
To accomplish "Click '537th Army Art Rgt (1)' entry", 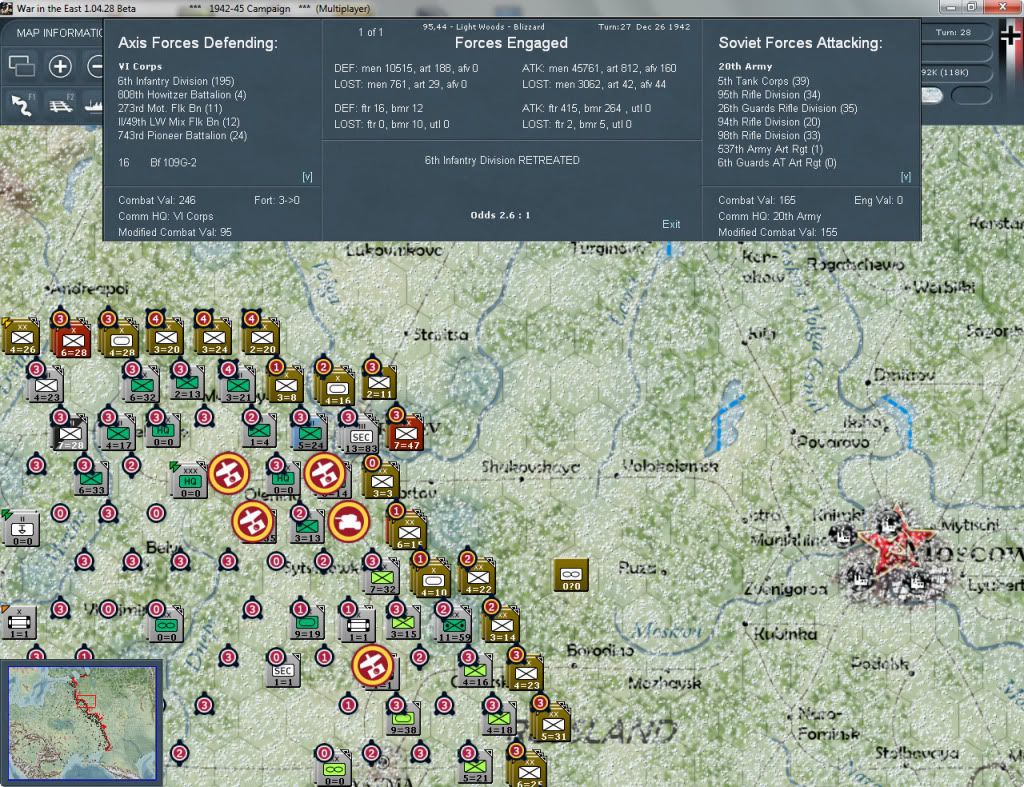I will [770, 149].
